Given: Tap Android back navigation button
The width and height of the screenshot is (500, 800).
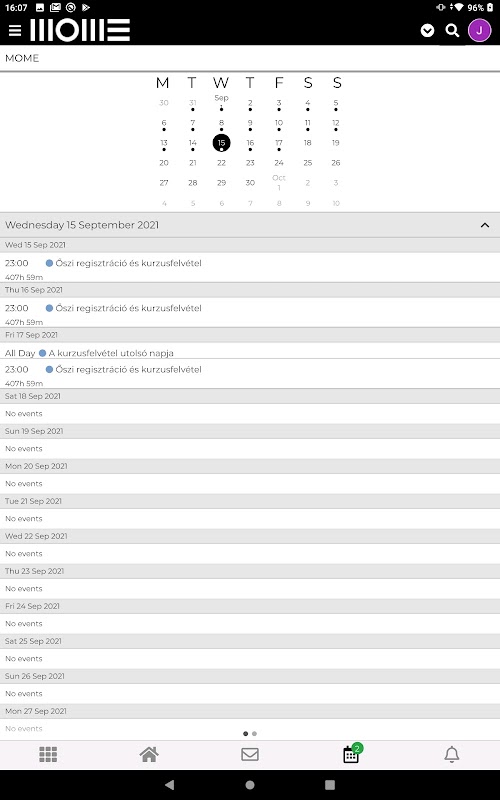Looking at the screenshot, I should pyautogui.click(x=170, y=785).
